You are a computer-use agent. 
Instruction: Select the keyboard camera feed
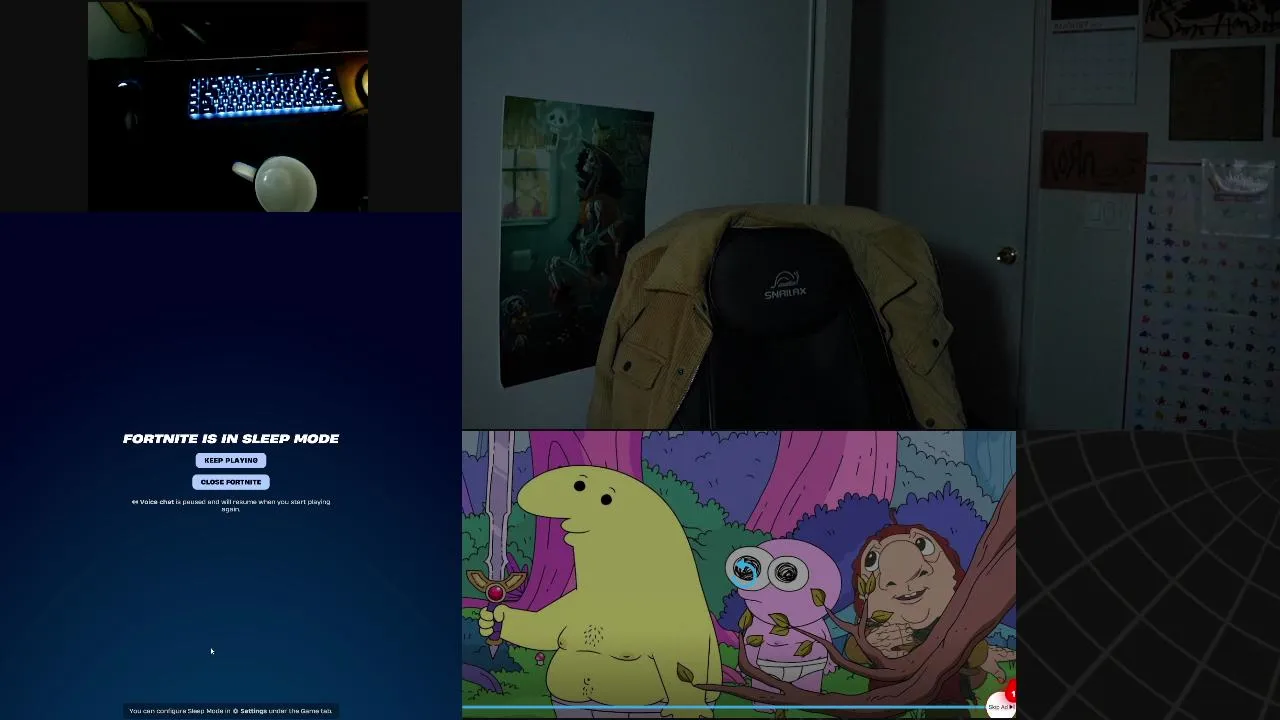(228, 106)
